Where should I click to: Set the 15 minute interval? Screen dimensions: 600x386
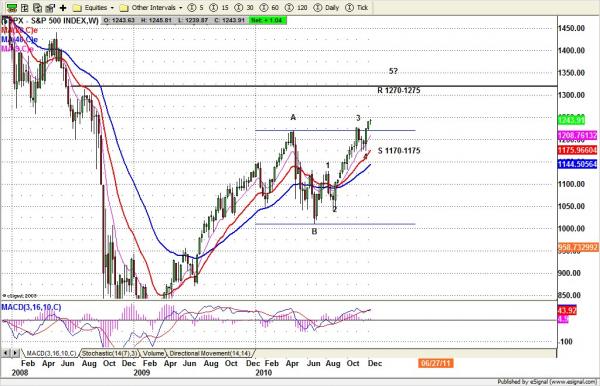tap(219, 7)
